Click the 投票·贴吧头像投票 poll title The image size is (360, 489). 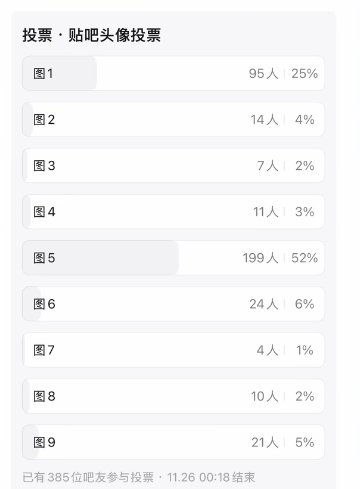tap(91, 35)
